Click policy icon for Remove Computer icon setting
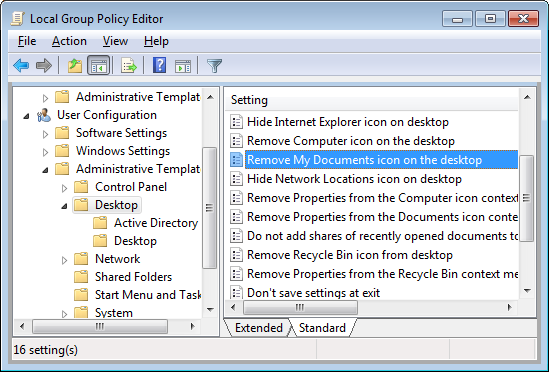 (x=236, y=141)
